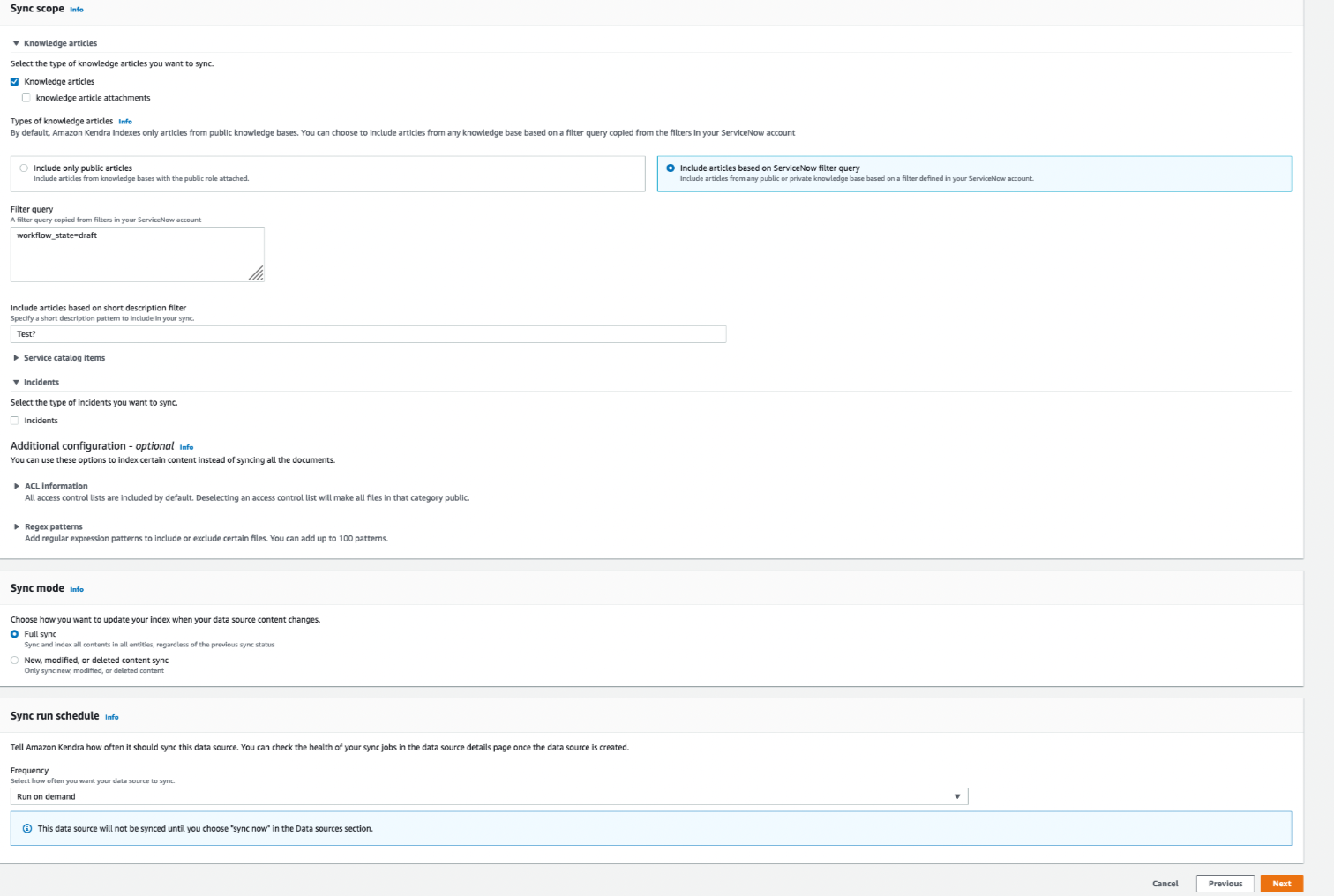Click the Filter query text area
This screenshot has height=896, width=1334.
point(138,254)
